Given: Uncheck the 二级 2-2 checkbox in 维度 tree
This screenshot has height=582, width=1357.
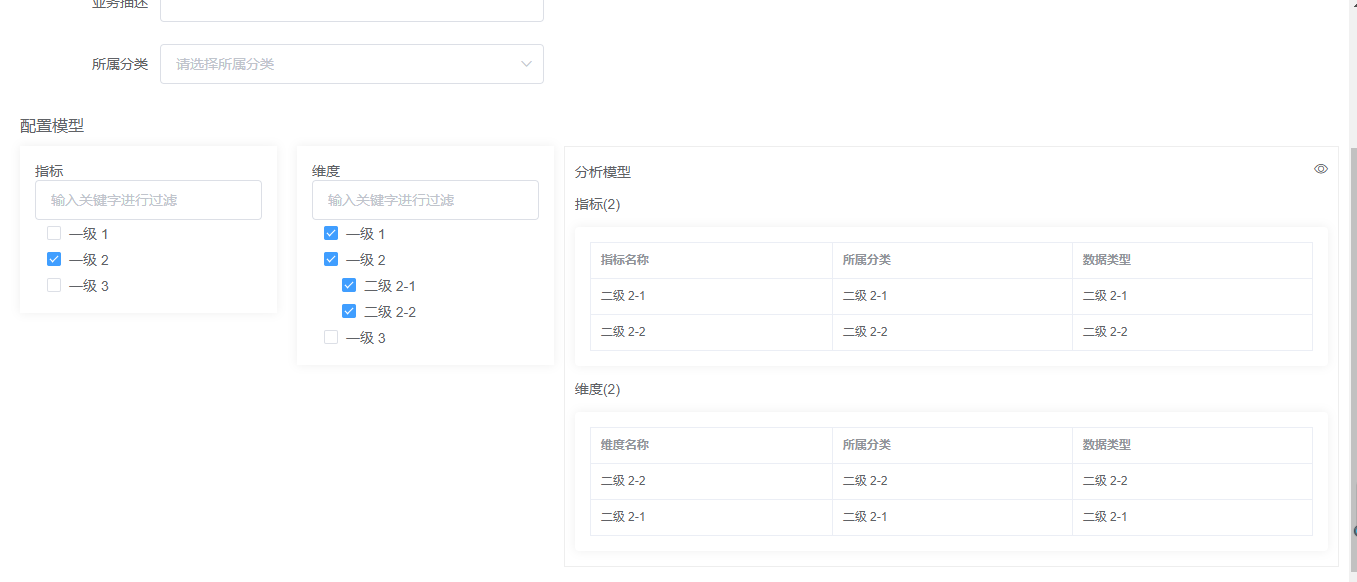Looking at the screenshot, I should coord(349,311).
